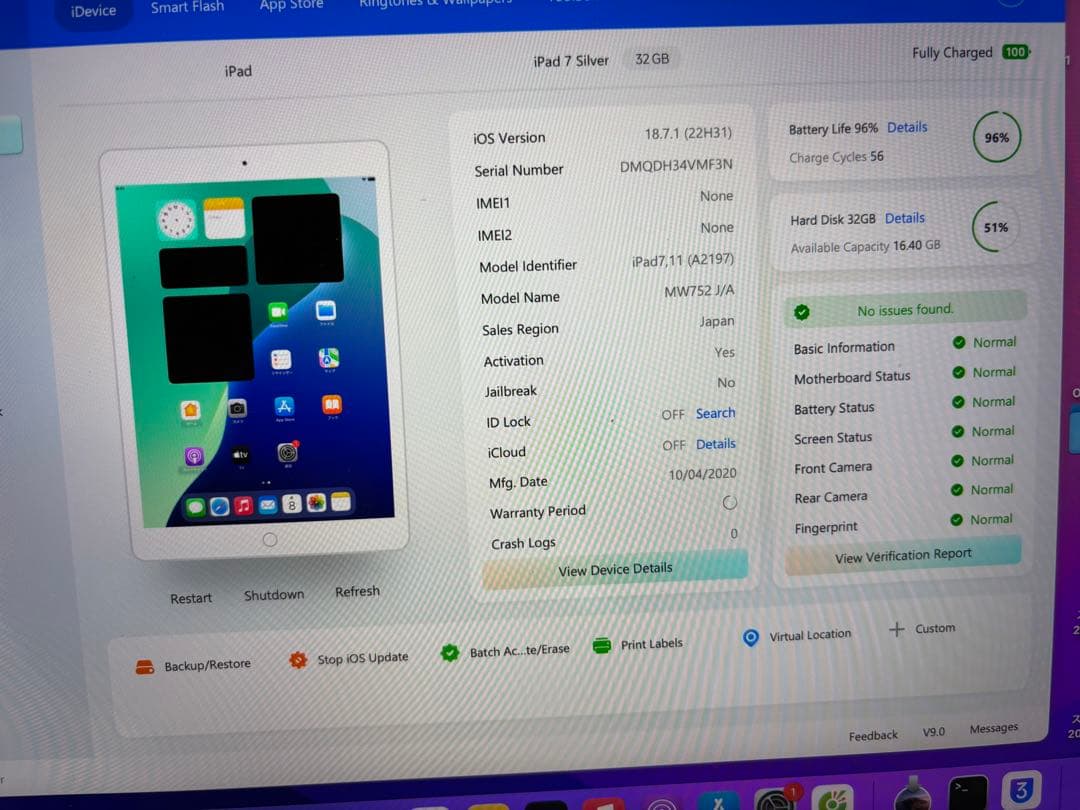Click the Custom plus icon
This screenshot has height=810, width=1080.
click(x=895, y=630)
